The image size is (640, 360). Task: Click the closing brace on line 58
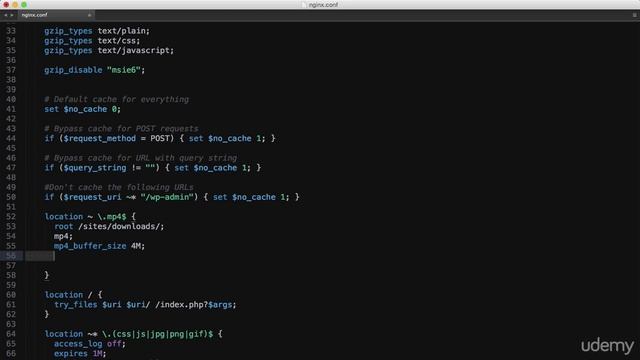(47, 275)
